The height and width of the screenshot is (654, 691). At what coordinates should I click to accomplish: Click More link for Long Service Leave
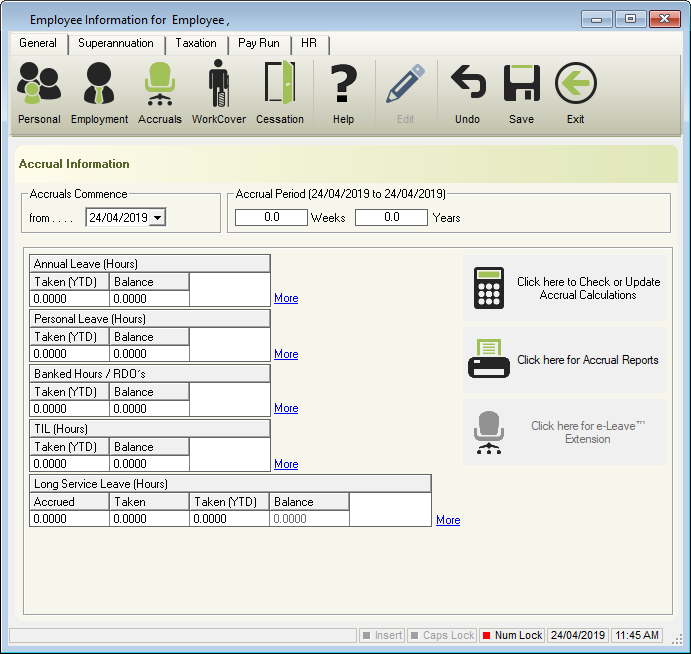pyautogui.click(x=448, y=520)
